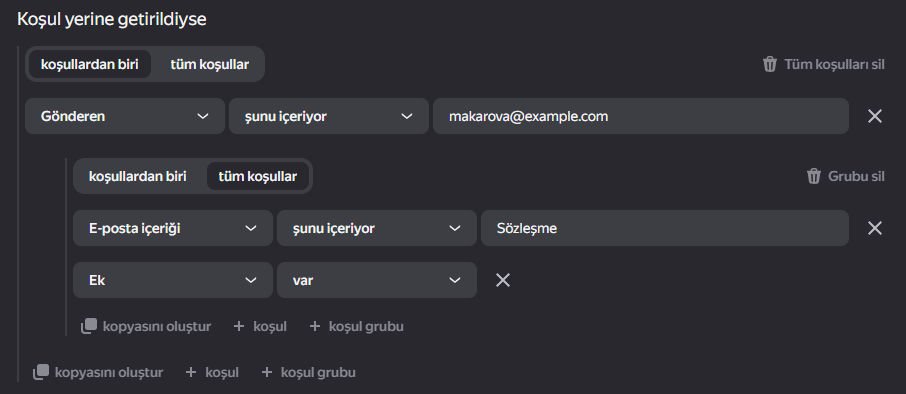
Task: Open the var operator dropdown
Action: pos(377,280)
